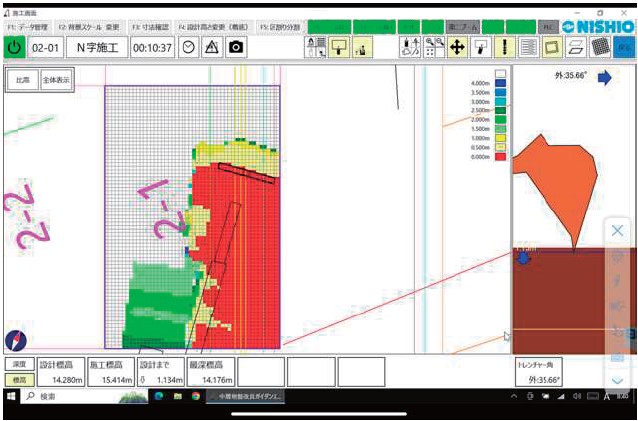Screen dimensions: 638x421
Task: Click the blue save button at toolbar end
Action: click(x=624, y=47)
